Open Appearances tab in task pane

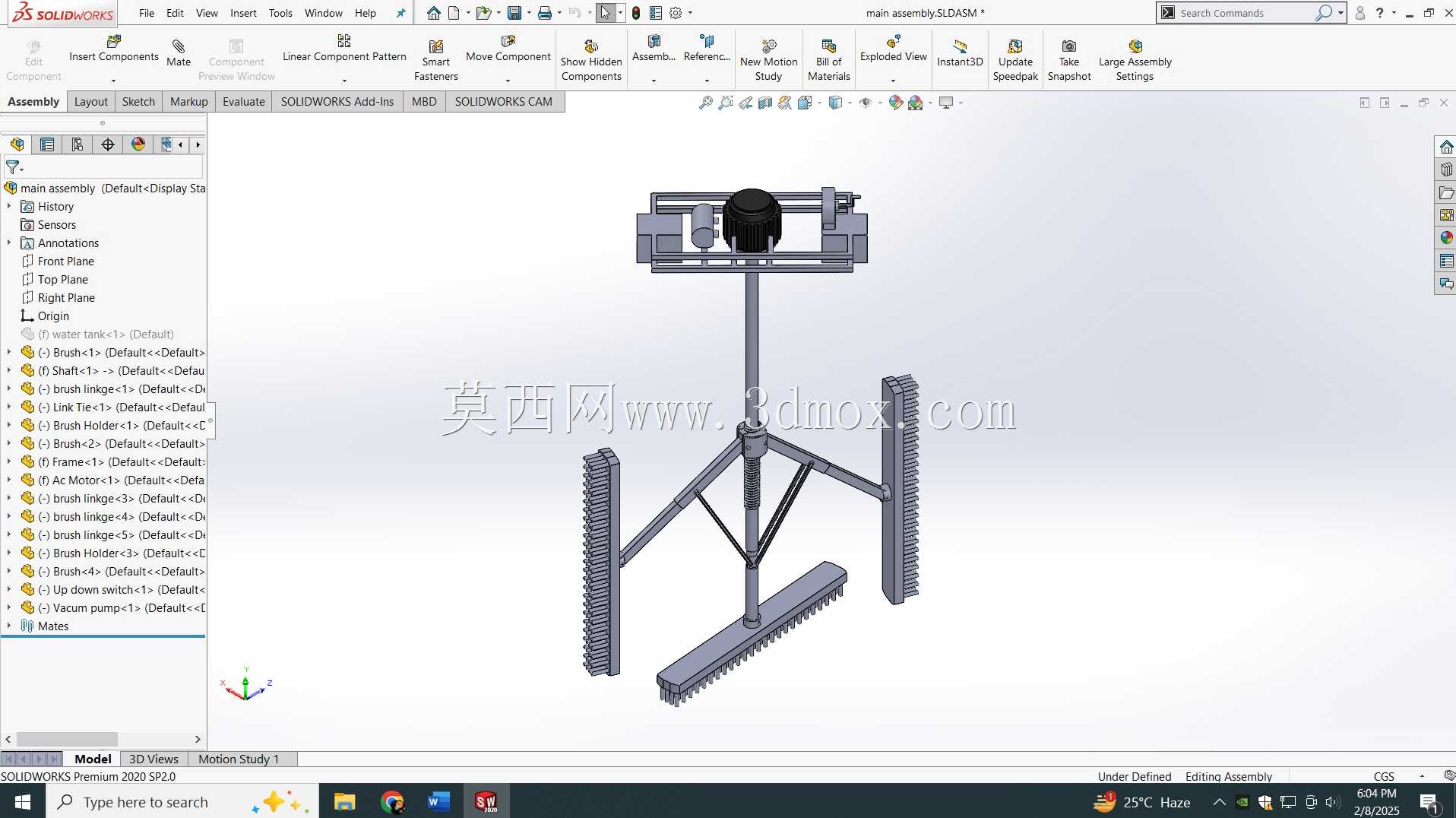(x=1446, y=238)
